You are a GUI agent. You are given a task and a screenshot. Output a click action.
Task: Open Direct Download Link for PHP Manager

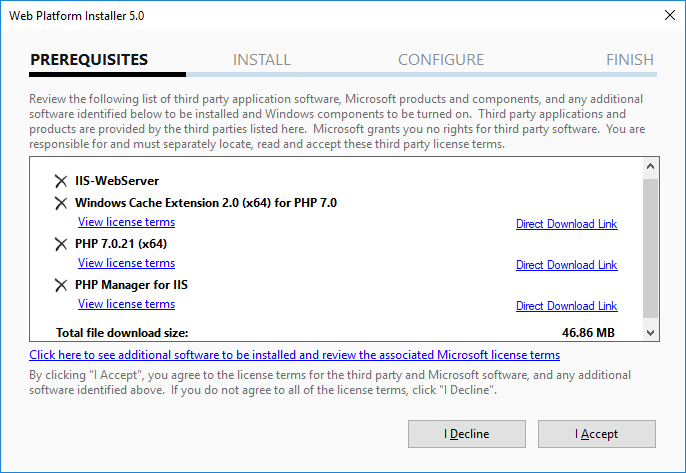[x=567, y=306]
